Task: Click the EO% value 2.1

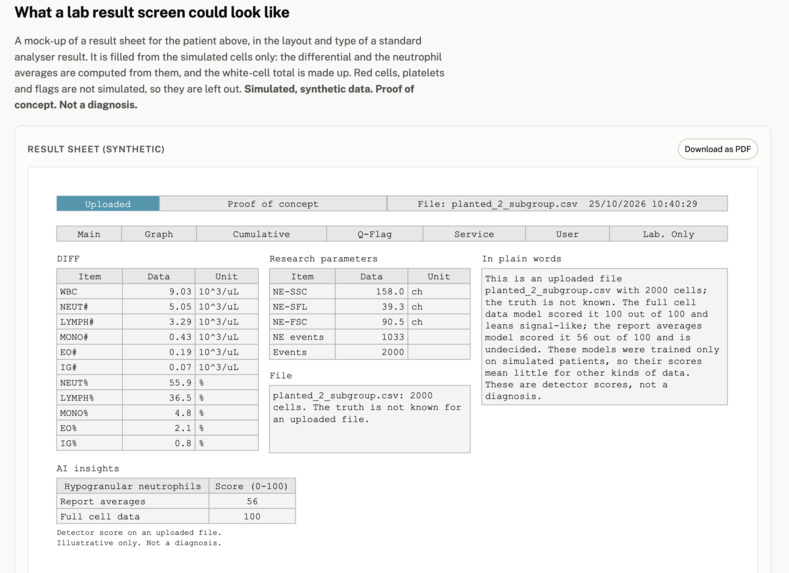Action: point(159,428)
